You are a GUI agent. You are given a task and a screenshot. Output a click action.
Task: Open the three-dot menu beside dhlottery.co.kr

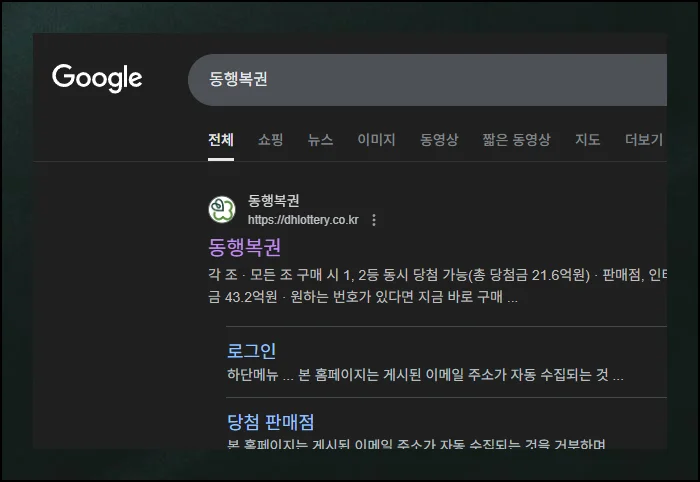(x=374, y=220)
